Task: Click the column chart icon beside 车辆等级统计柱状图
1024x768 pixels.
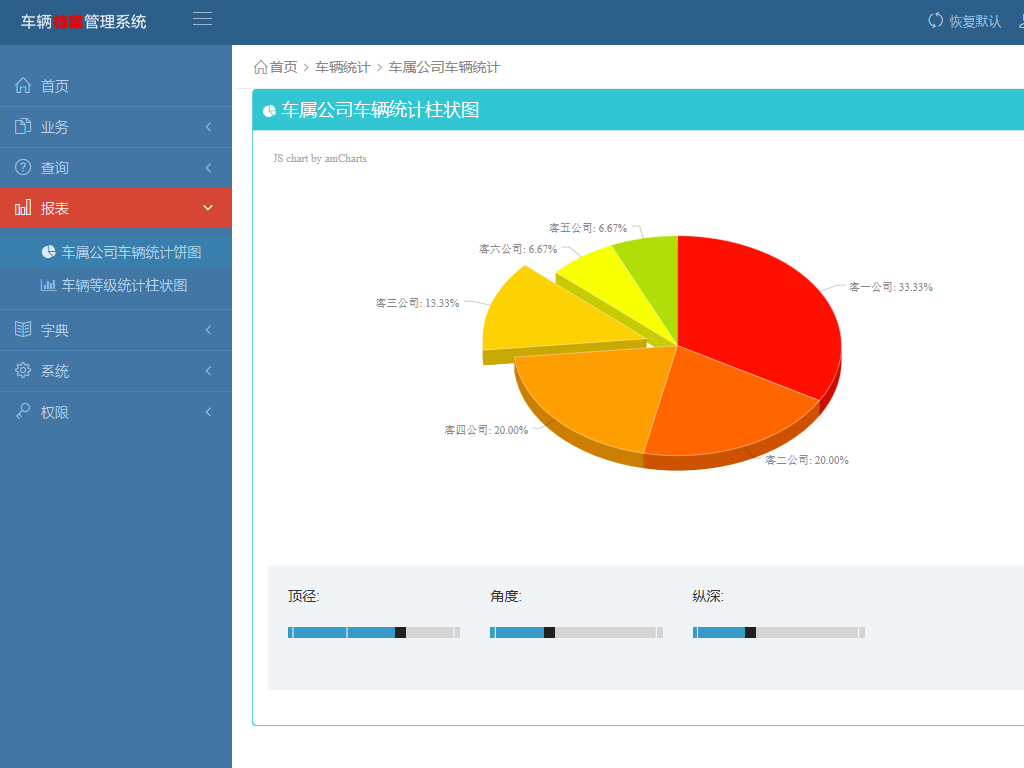Action: pos(48,286)
